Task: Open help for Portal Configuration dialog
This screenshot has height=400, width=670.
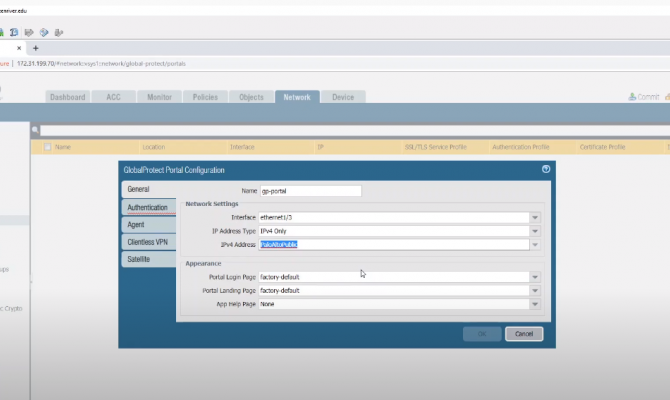Action: (x=546, y=169)
